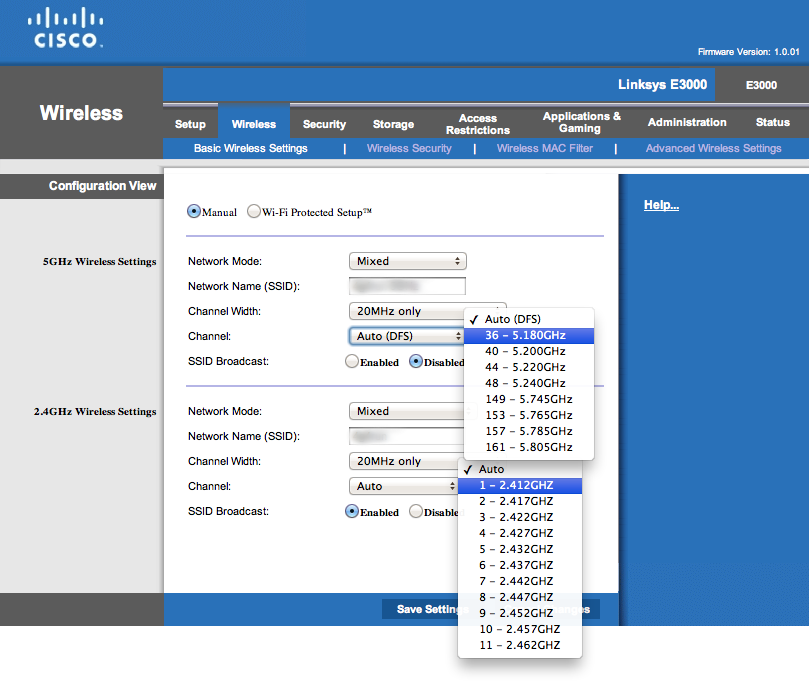
Task: Choose channel 161 - 5.805GHz
Action: (529, 447)
